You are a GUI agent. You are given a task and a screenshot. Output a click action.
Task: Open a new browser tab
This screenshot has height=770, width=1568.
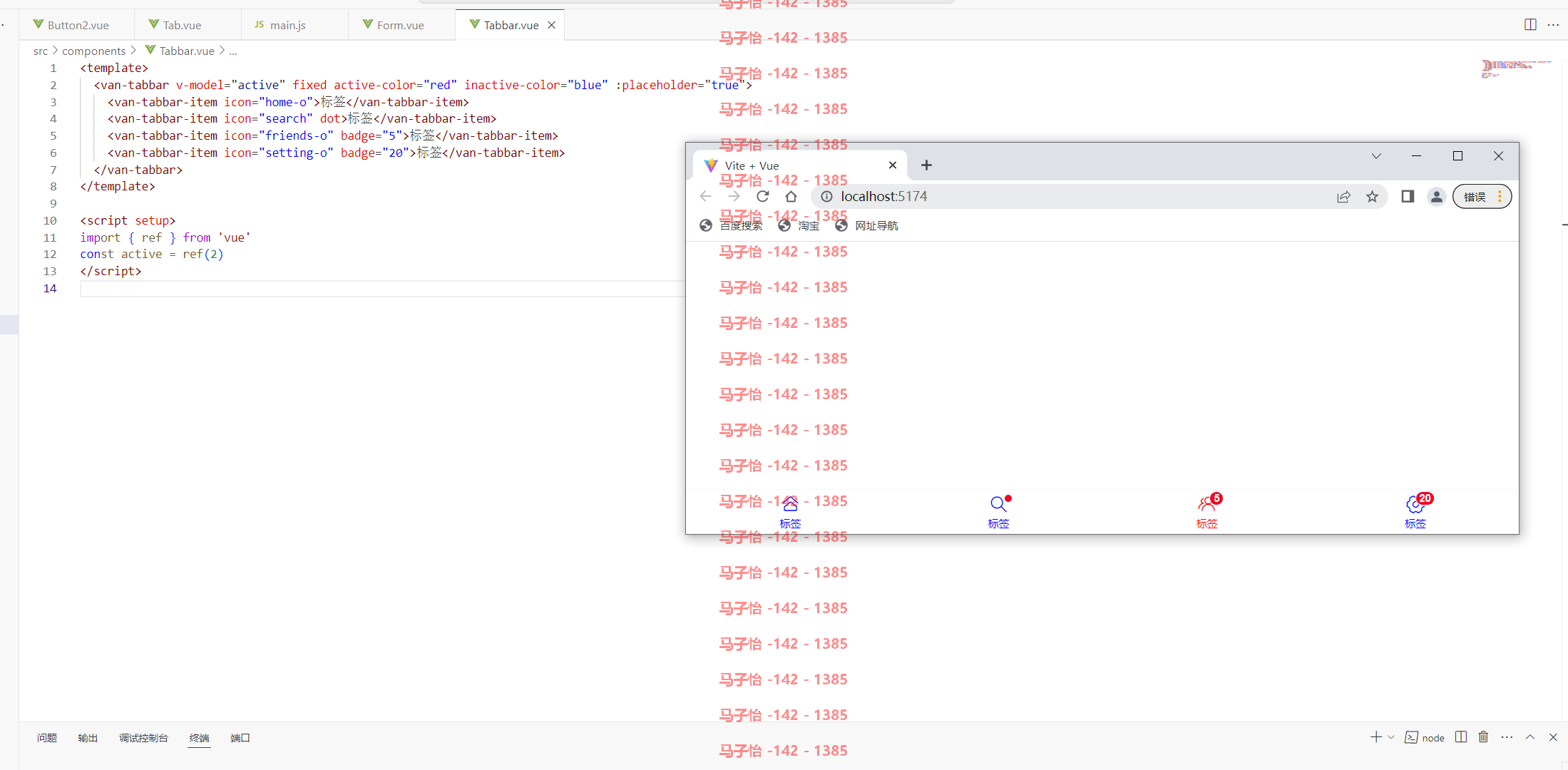tap(926, 165)
